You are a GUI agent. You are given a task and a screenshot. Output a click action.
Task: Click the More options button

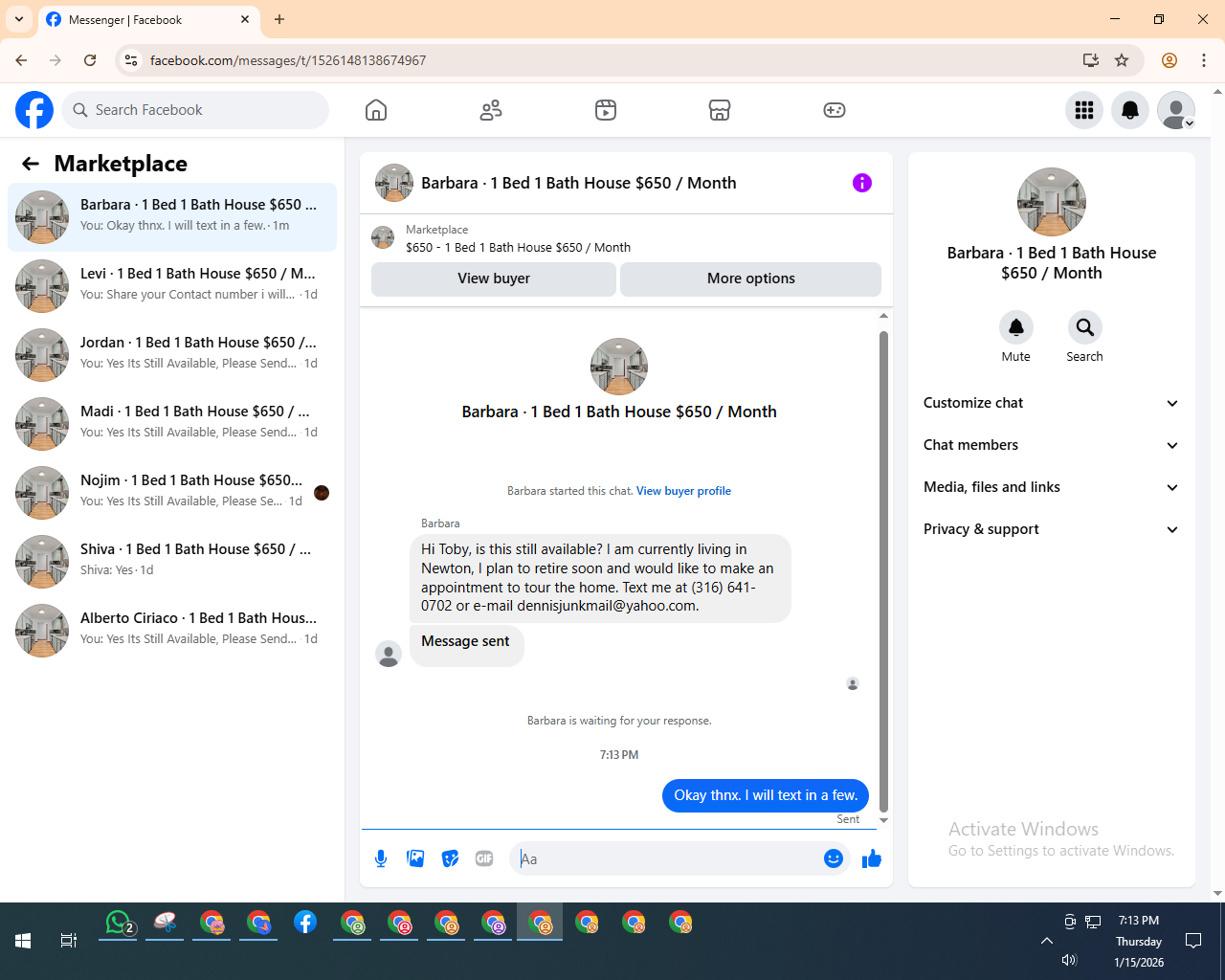(x=751, y=278)
